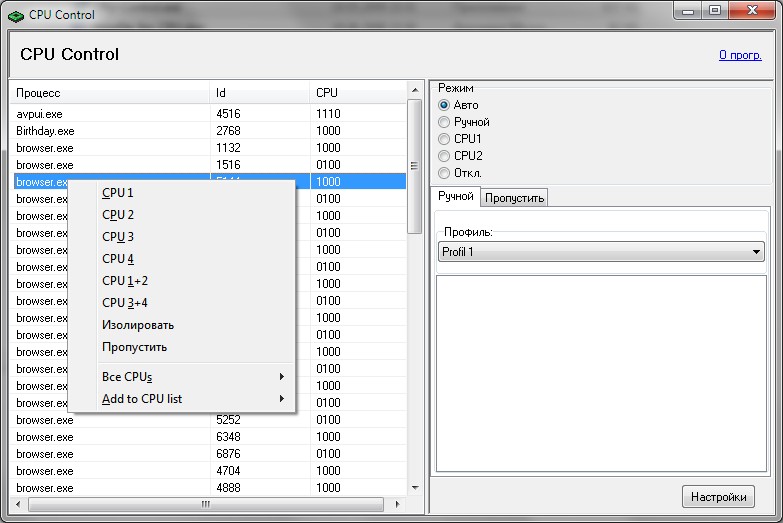Select browser.exe row with Id 1516
Screen dimensions: 783x523
coord(208,165)
